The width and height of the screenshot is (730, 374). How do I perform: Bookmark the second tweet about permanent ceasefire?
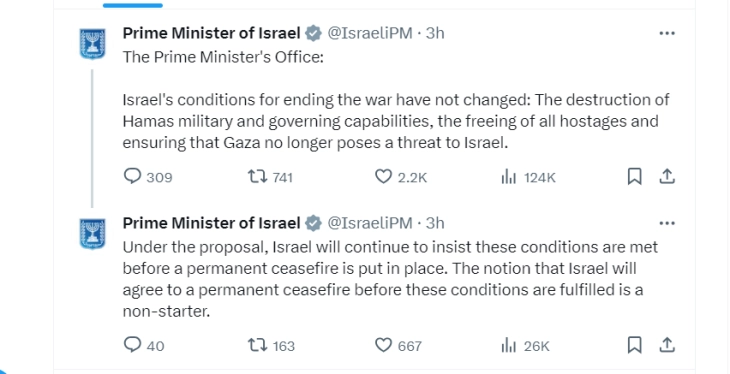coord(635,345)
